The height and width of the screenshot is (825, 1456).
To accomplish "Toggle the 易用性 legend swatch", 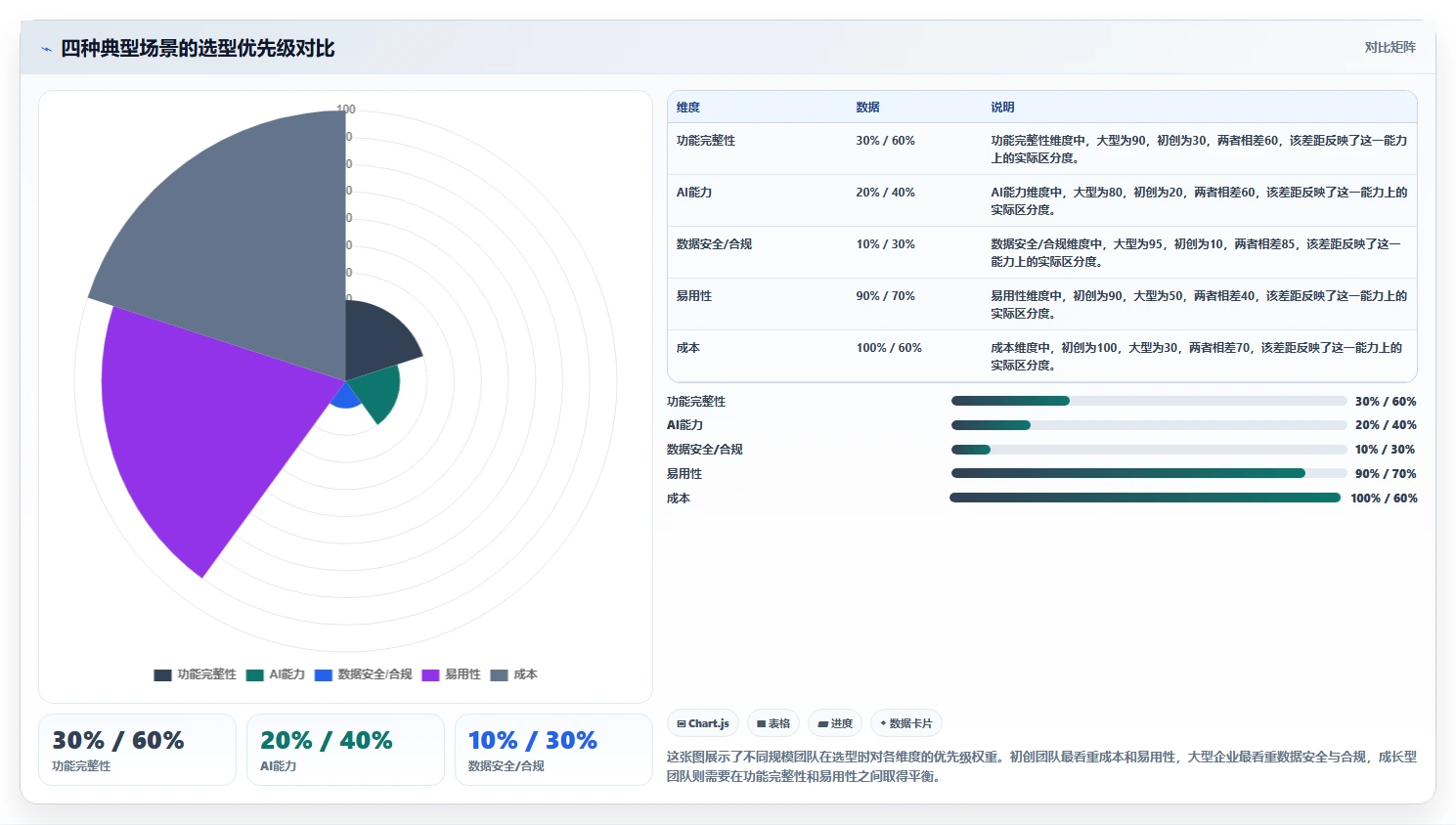I will (x=430, y=674).
